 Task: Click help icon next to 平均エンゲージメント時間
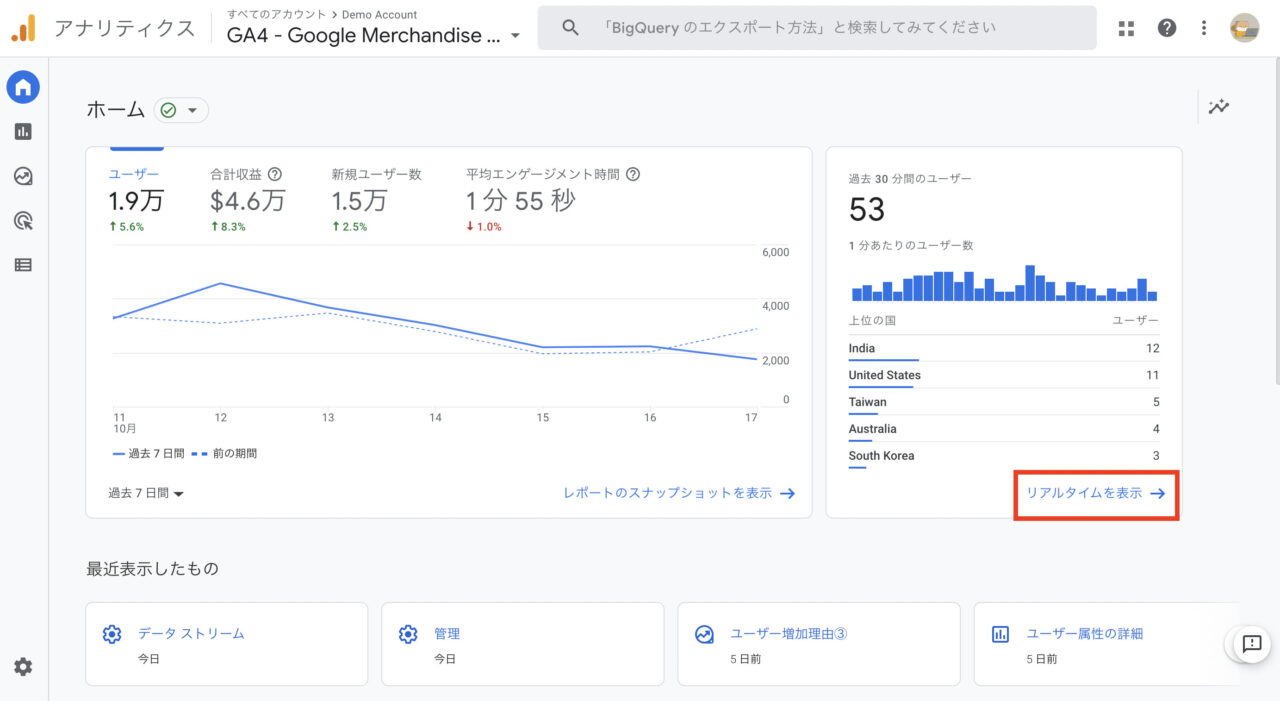(633, 174)
